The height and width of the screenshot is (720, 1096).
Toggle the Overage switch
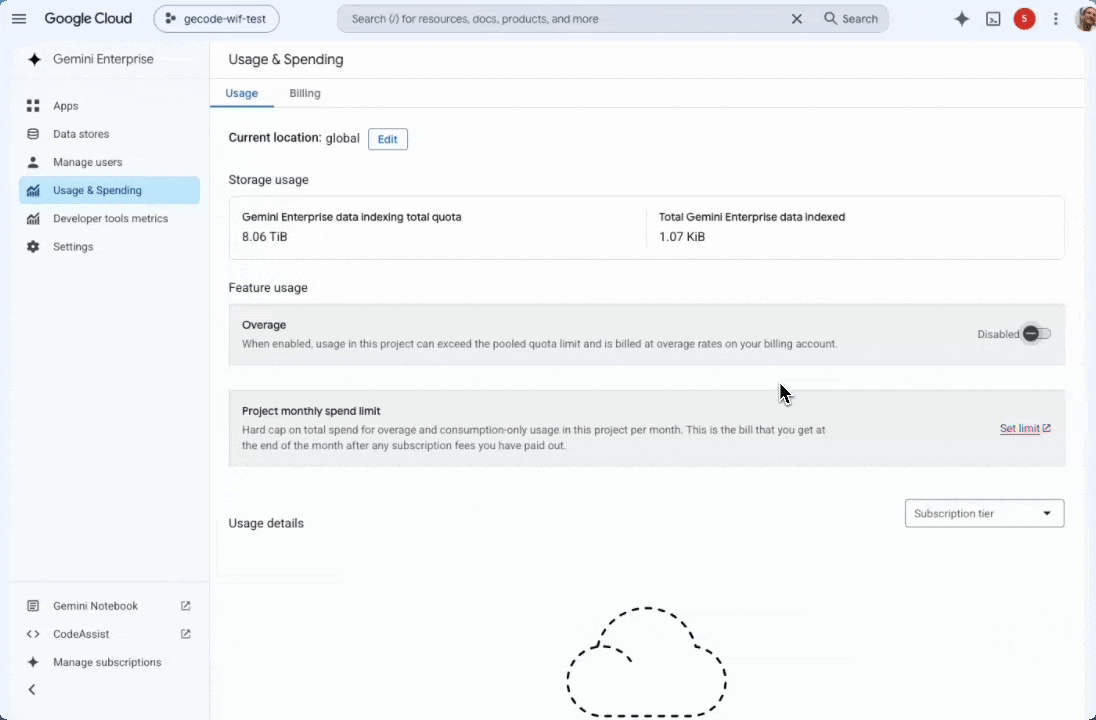pyautogui.click(x=1037, y=334)
